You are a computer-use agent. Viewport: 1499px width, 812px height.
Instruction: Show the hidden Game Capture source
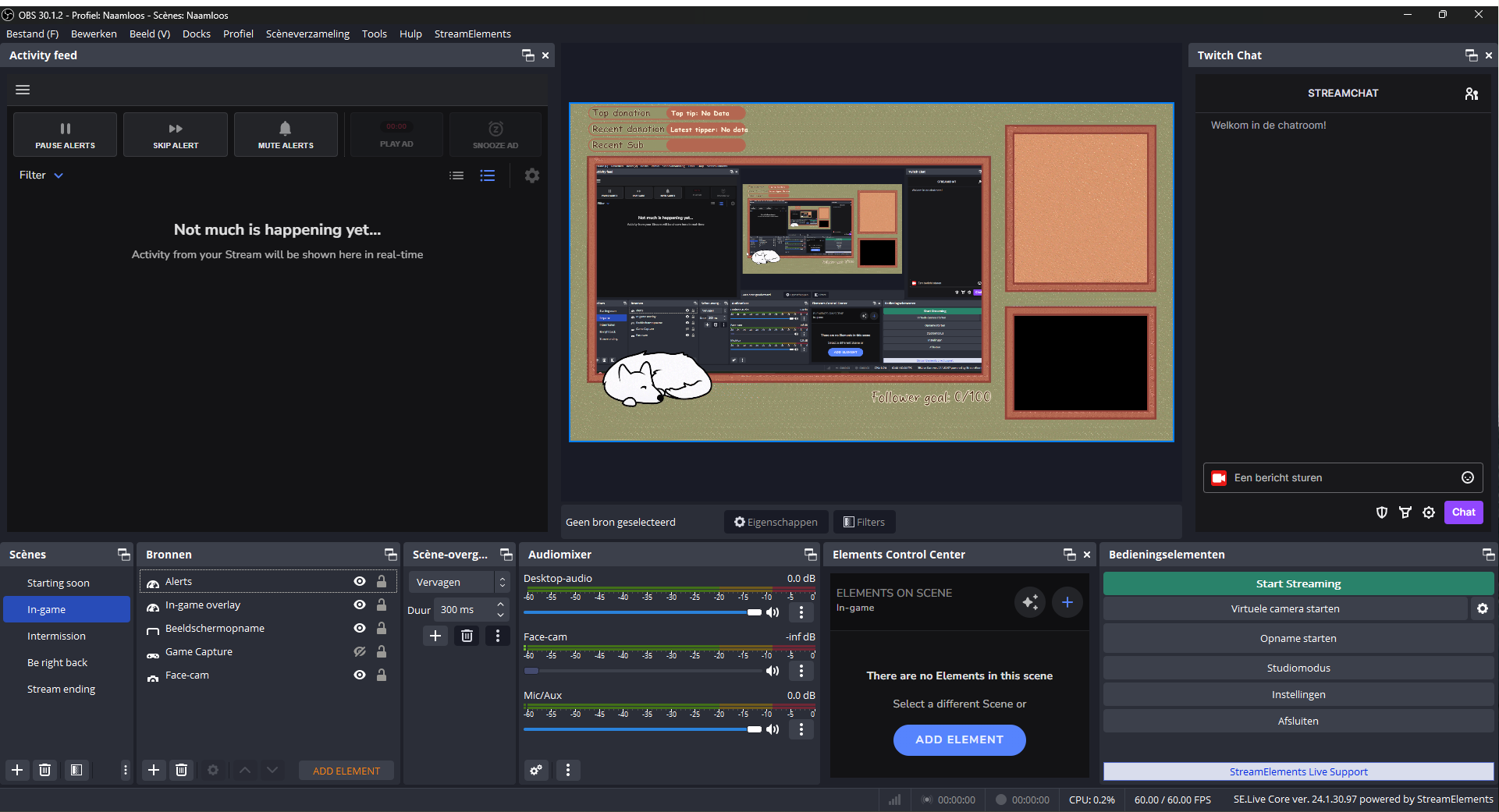[360, 651]
